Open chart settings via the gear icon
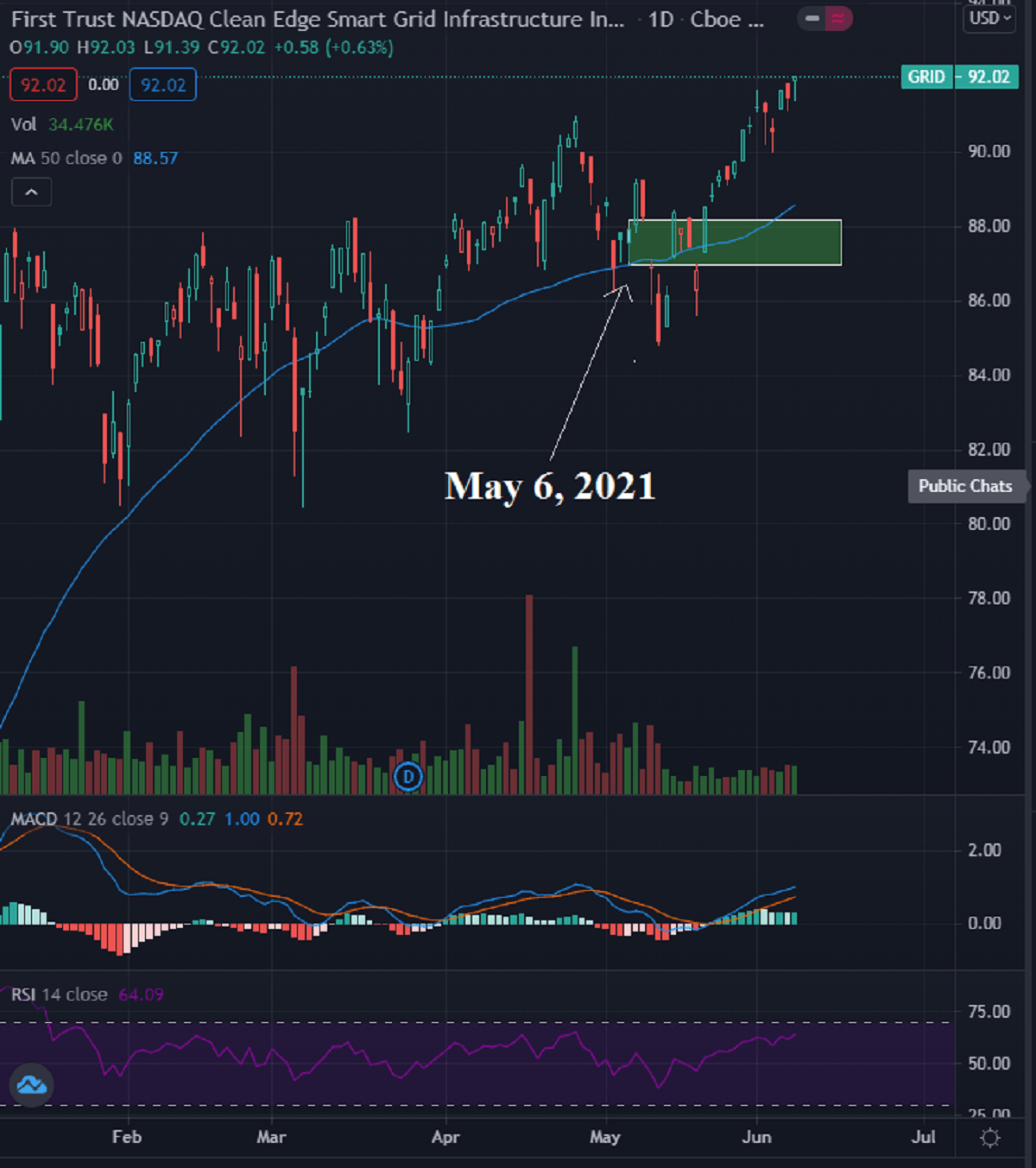The height and width of the screenshot is (1168, 1036). point(990,1138)
